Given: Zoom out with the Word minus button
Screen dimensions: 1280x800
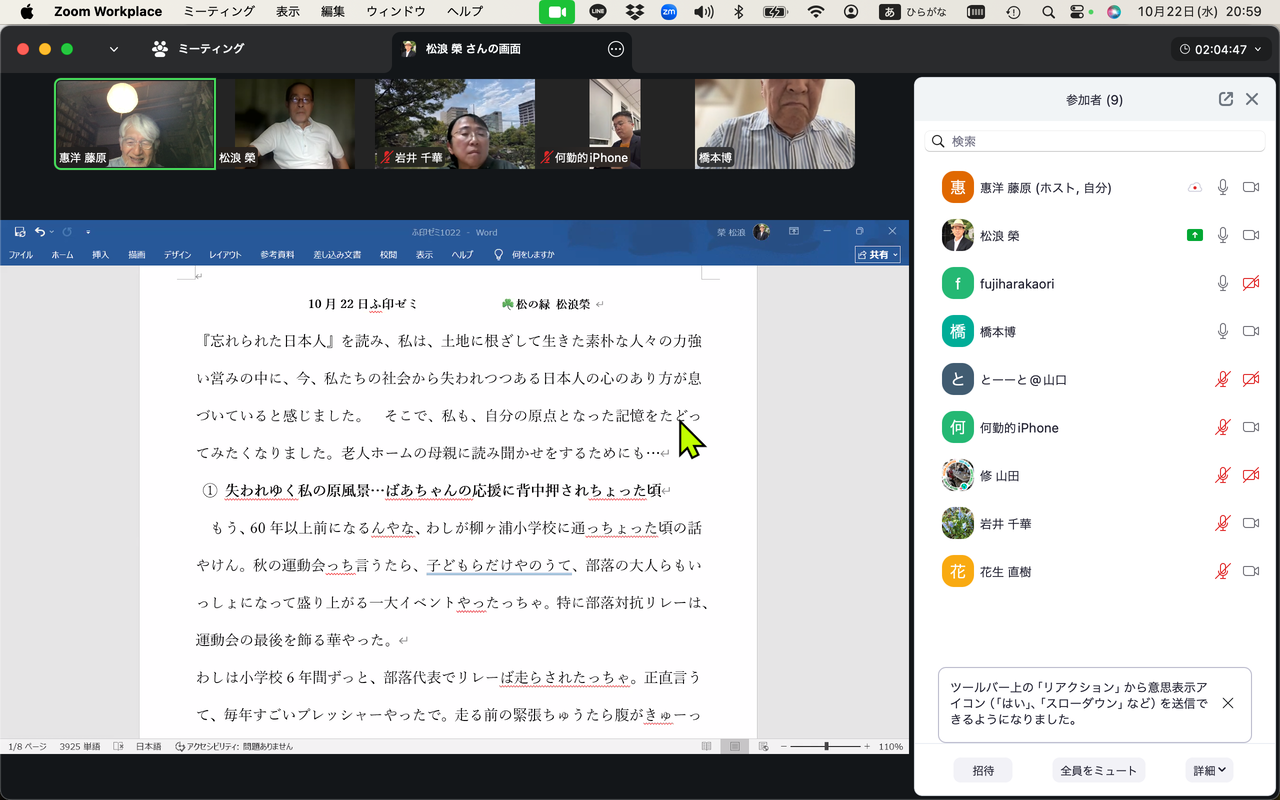Looking at the screenshot, I should click(785, 747).
